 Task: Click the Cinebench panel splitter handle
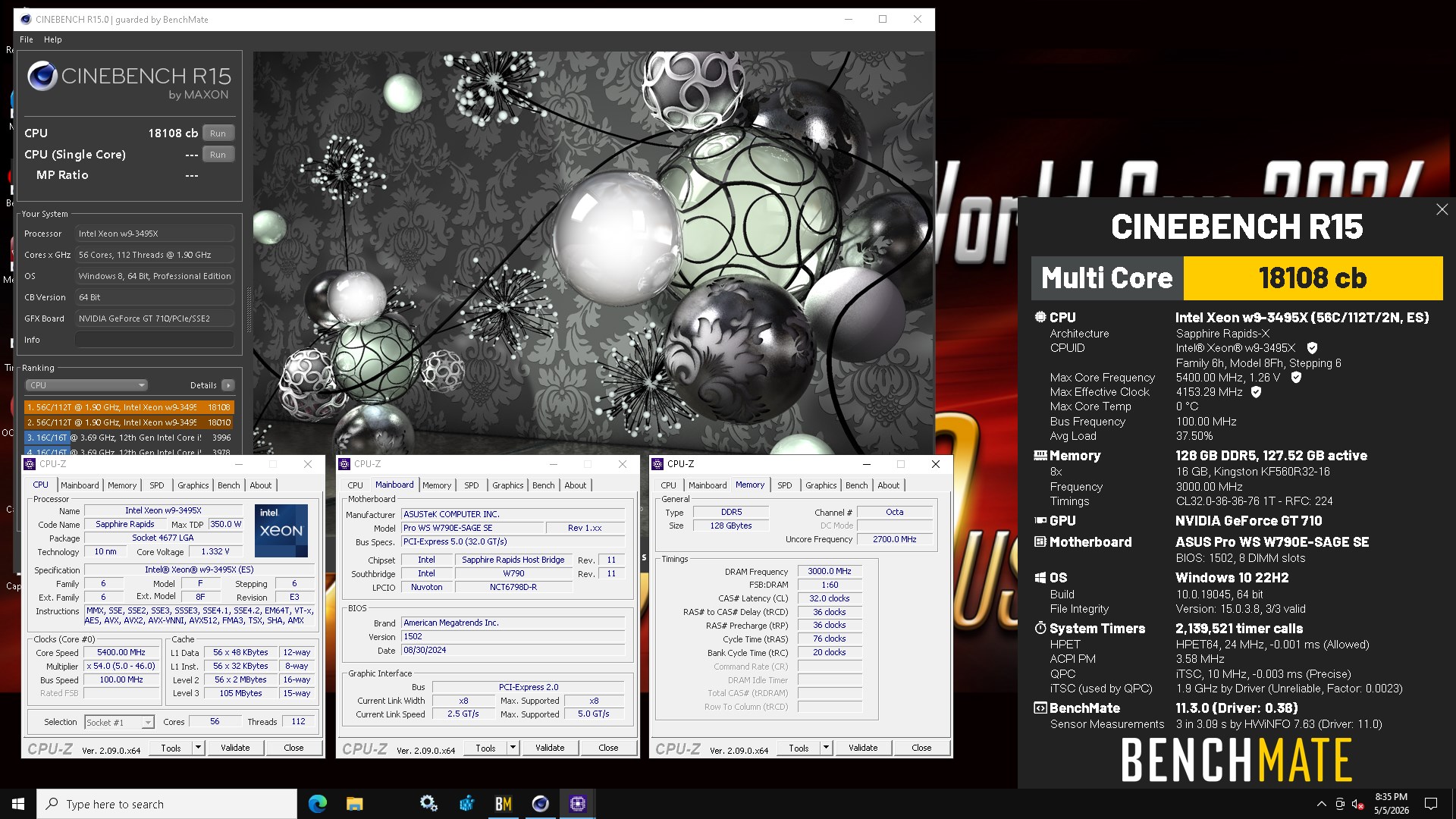click(249, 309)
